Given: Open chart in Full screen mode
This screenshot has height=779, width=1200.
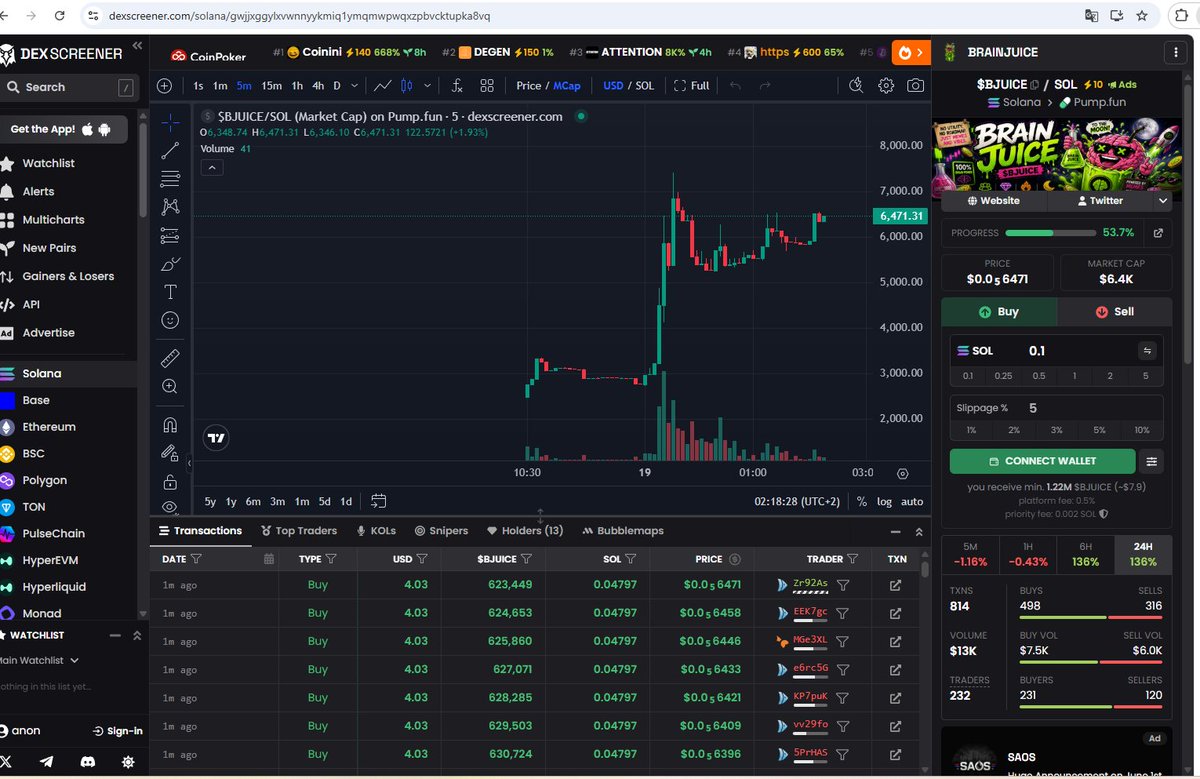Looking at the screenshot, I should coord(692,86).
